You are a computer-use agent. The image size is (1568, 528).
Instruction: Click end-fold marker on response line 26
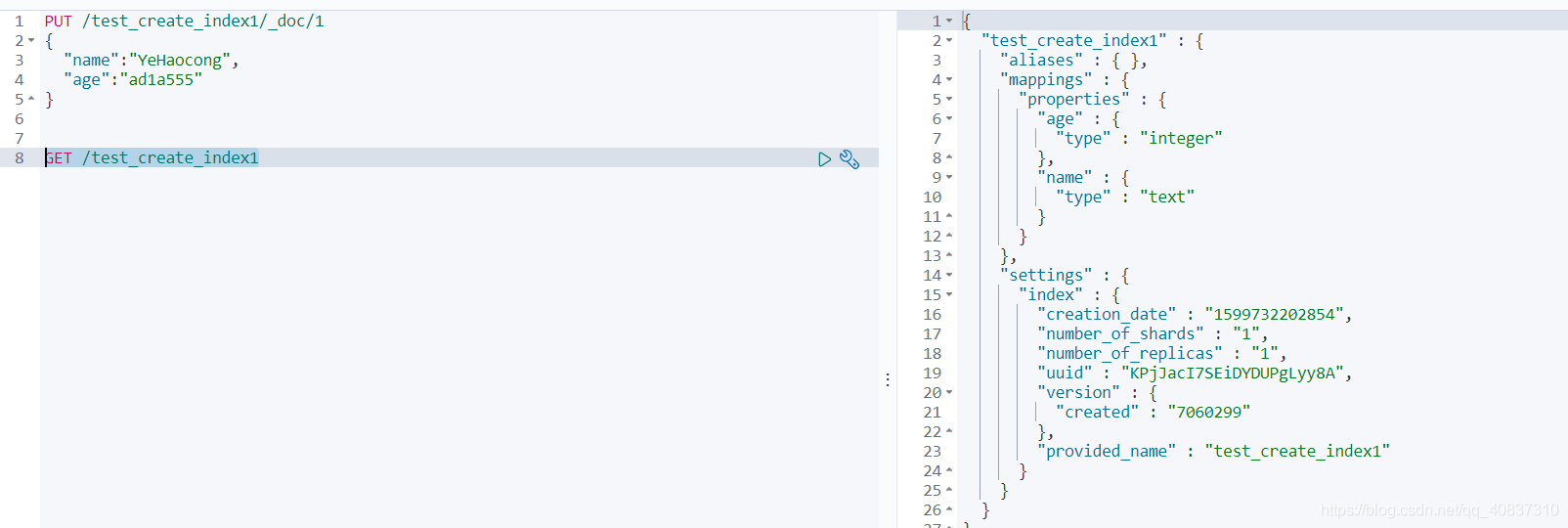[949, 509]
